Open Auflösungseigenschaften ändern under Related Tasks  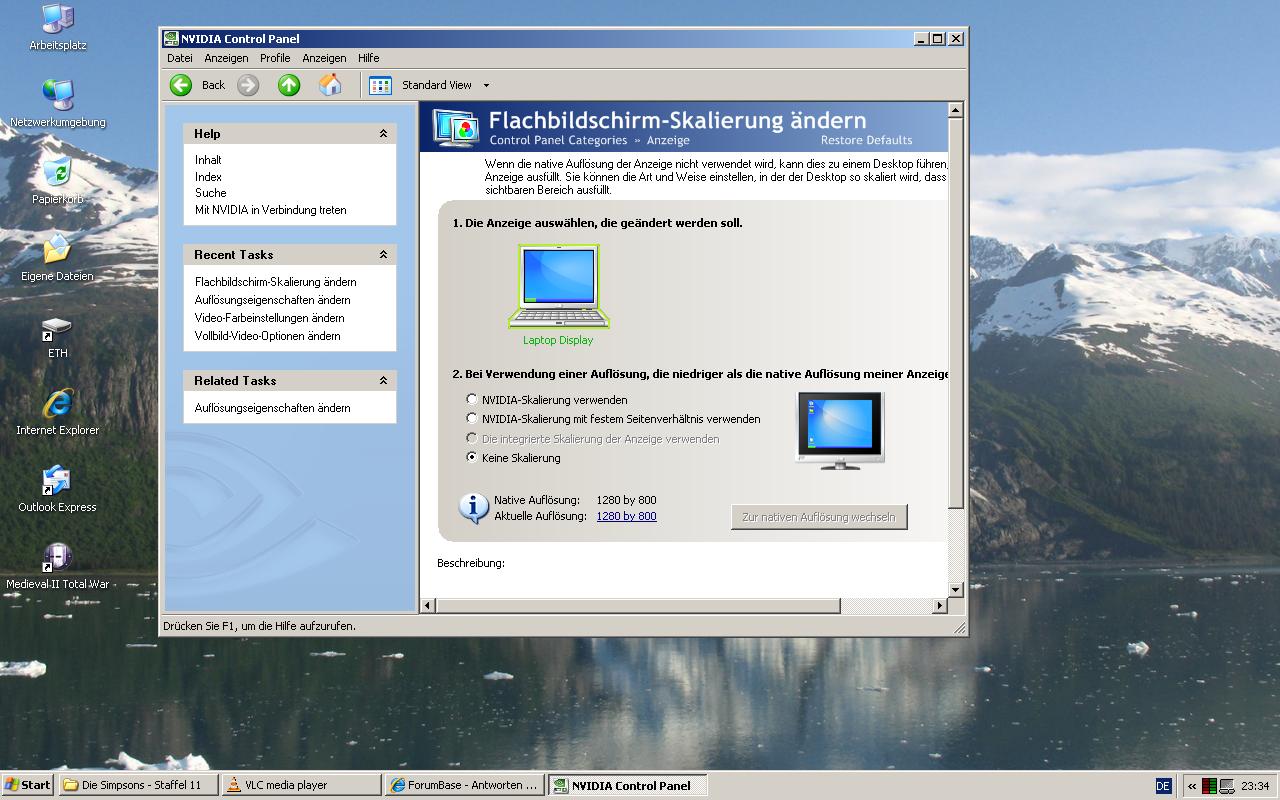pyautogui.click(x=272, y=408)
